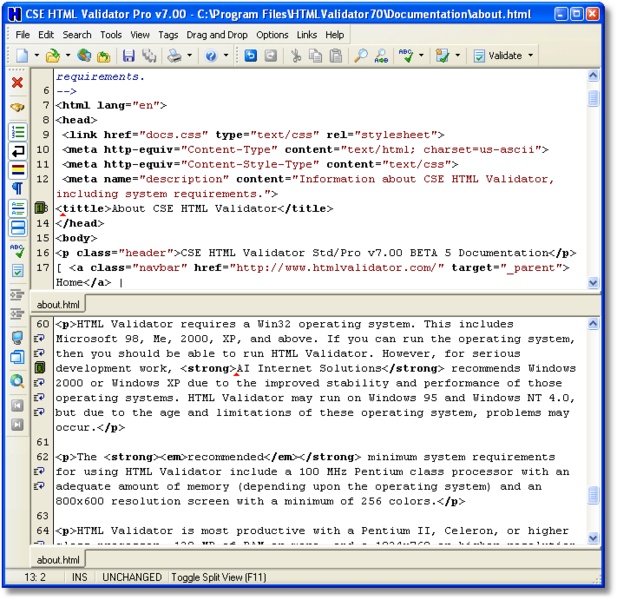Open the Options menu
The height and width of the screenshot is (600, 617).
272,35
